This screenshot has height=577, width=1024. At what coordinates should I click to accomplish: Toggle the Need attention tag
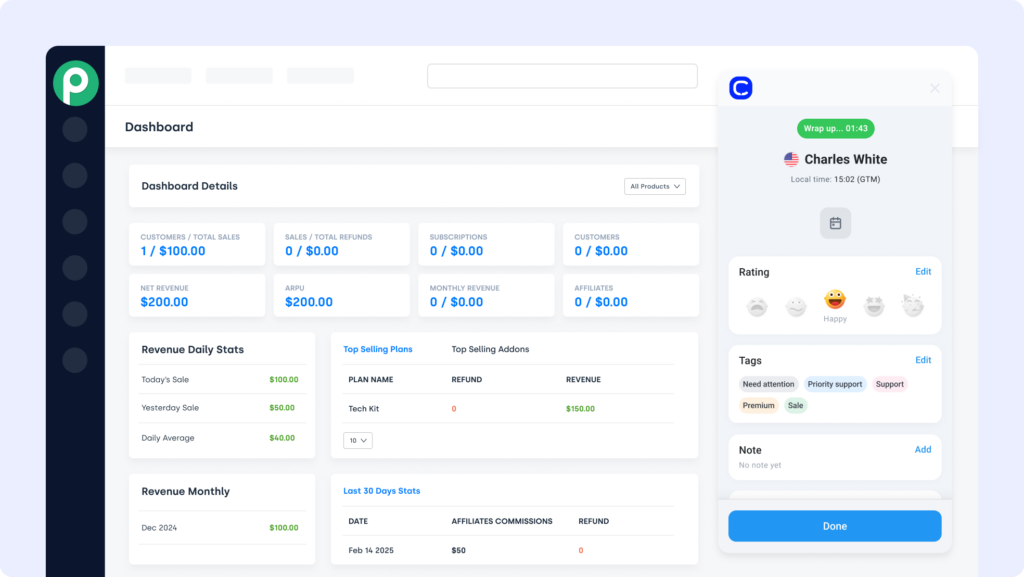tap(768, 384)
